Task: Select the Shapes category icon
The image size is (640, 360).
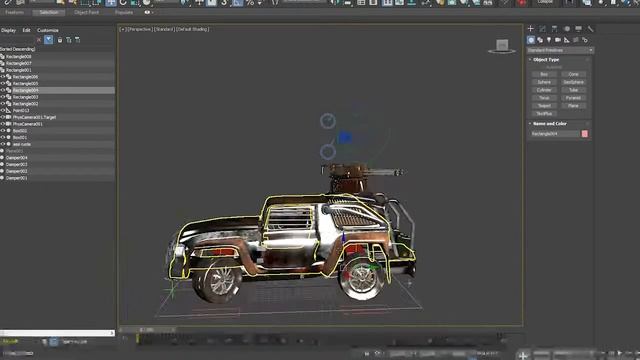Action: click(540, 40)
